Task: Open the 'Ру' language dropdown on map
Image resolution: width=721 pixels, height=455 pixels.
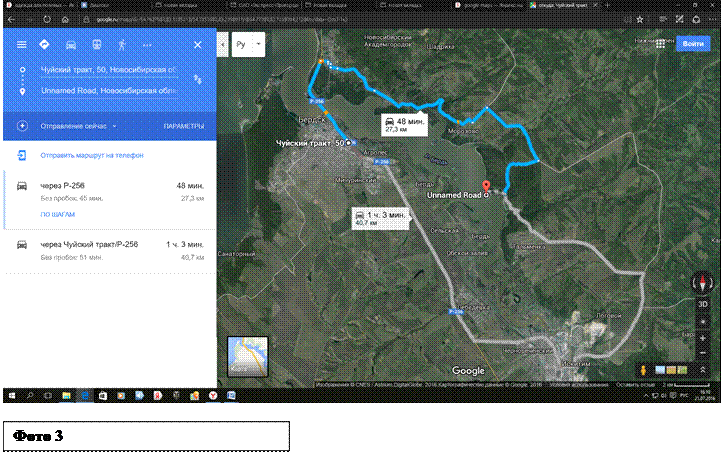Action: [248, 45]
